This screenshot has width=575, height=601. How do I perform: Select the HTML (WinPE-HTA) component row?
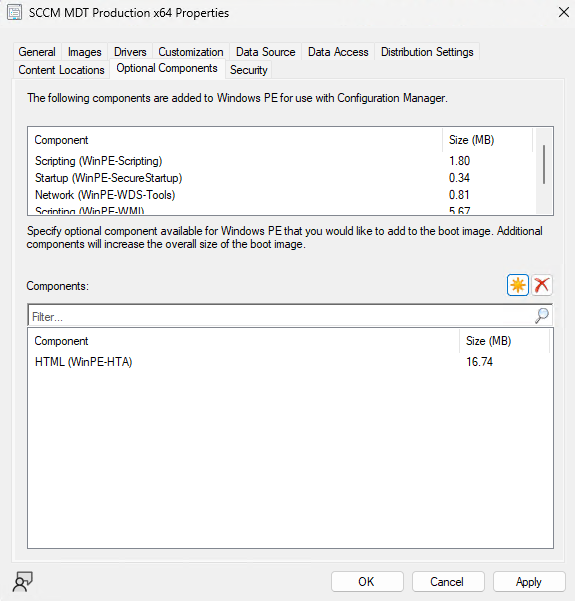point(290,362)
